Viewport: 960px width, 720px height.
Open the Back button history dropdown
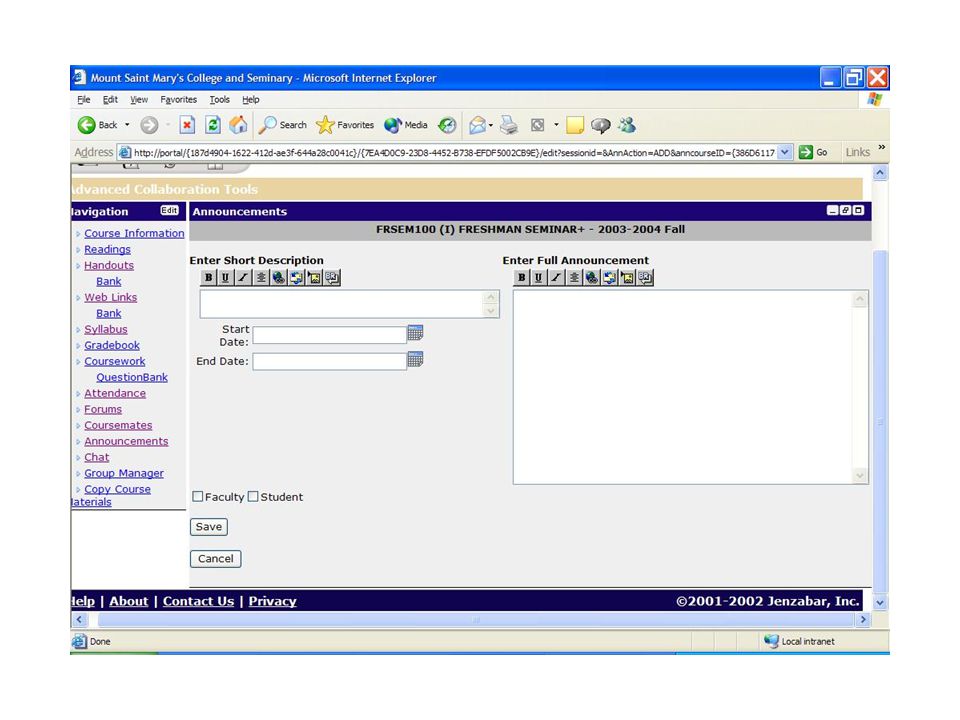pyautogui.click(x=127, y=125)
